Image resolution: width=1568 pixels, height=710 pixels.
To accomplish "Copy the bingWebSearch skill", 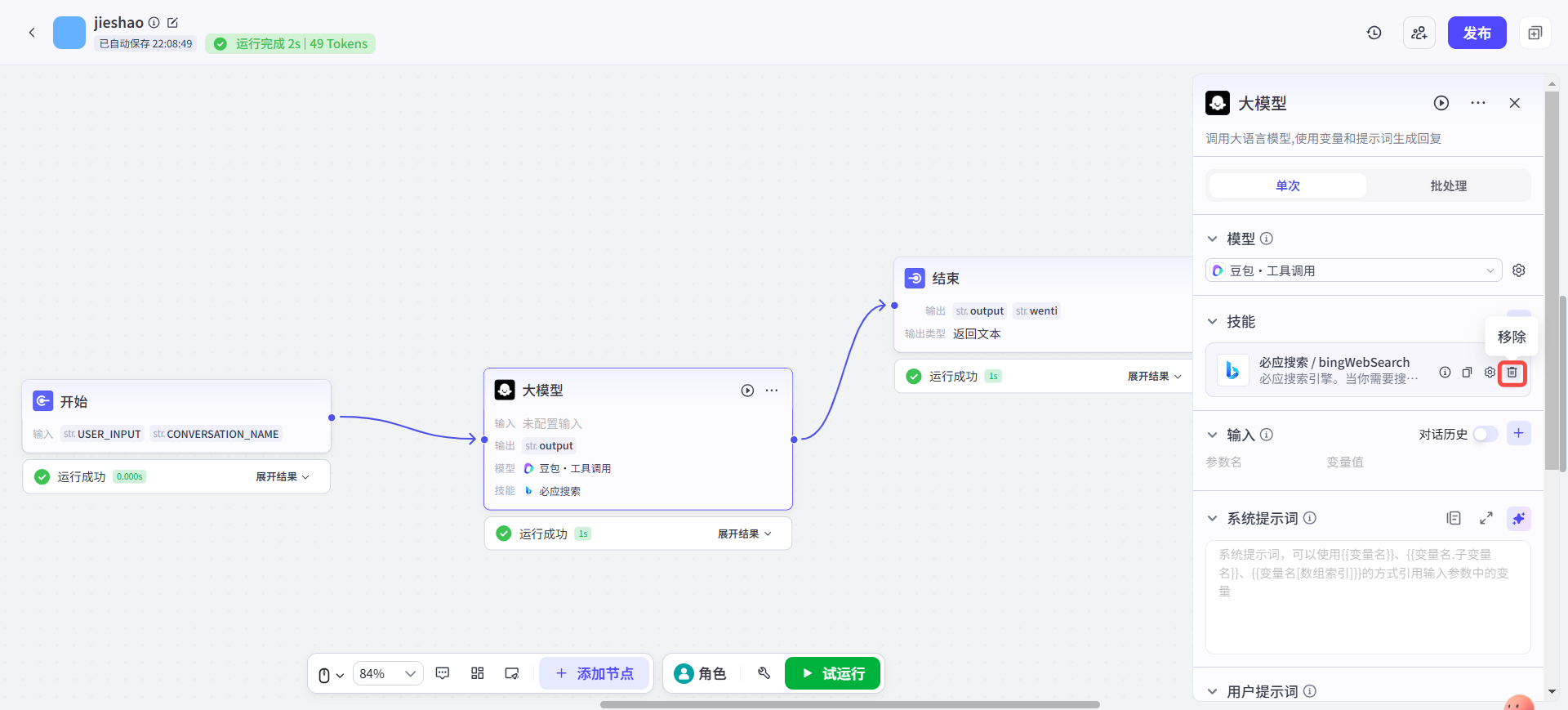I will pos(1467,373).
